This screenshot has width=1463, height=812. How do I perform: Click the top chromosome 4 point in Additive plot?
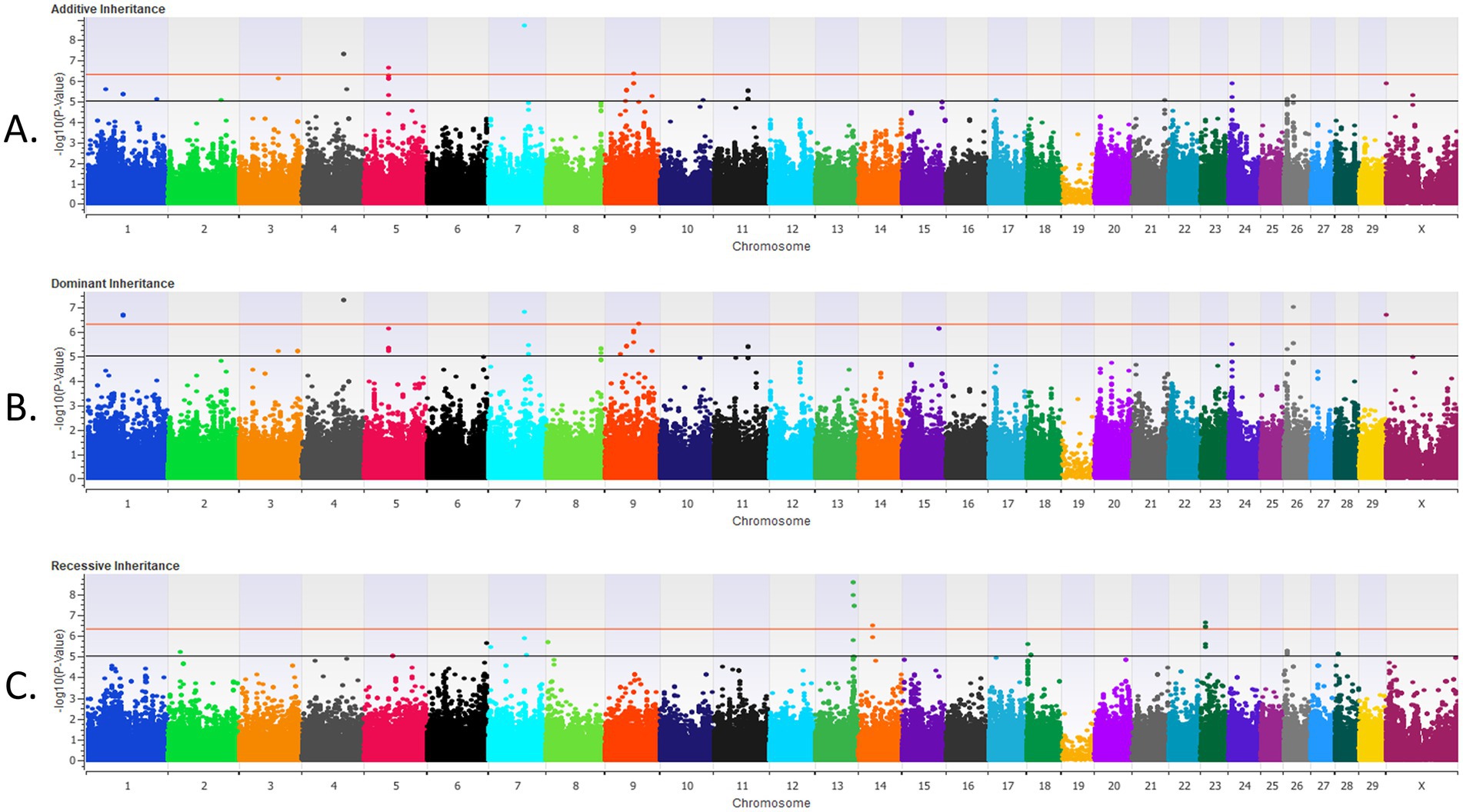coord(343,54)
